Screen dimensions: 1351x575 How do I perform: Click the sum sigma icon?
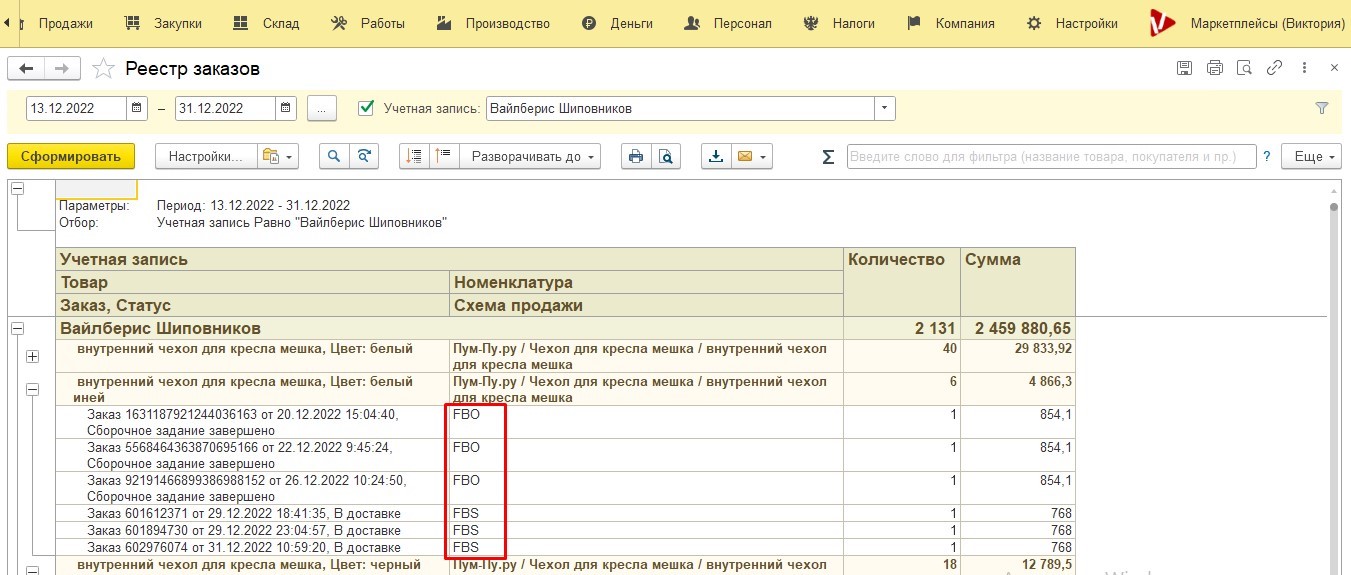[828, 156]
